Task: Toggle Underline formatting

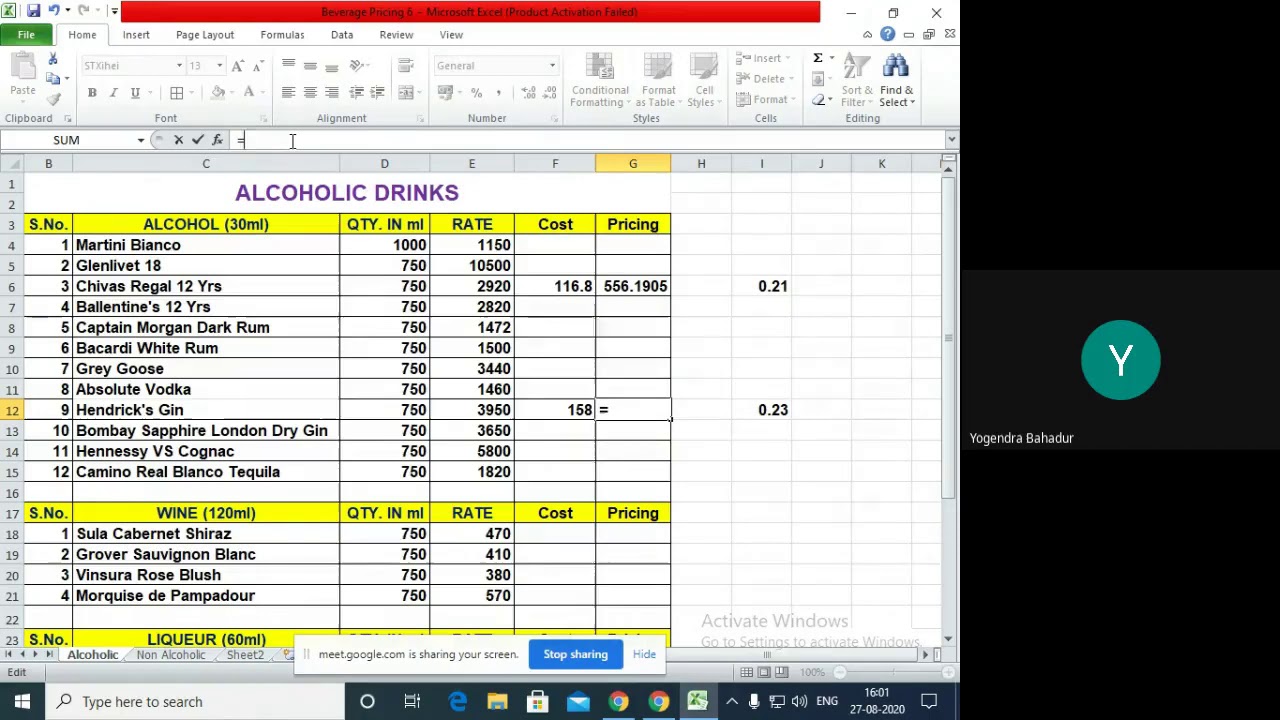Action: pos(134,93)
